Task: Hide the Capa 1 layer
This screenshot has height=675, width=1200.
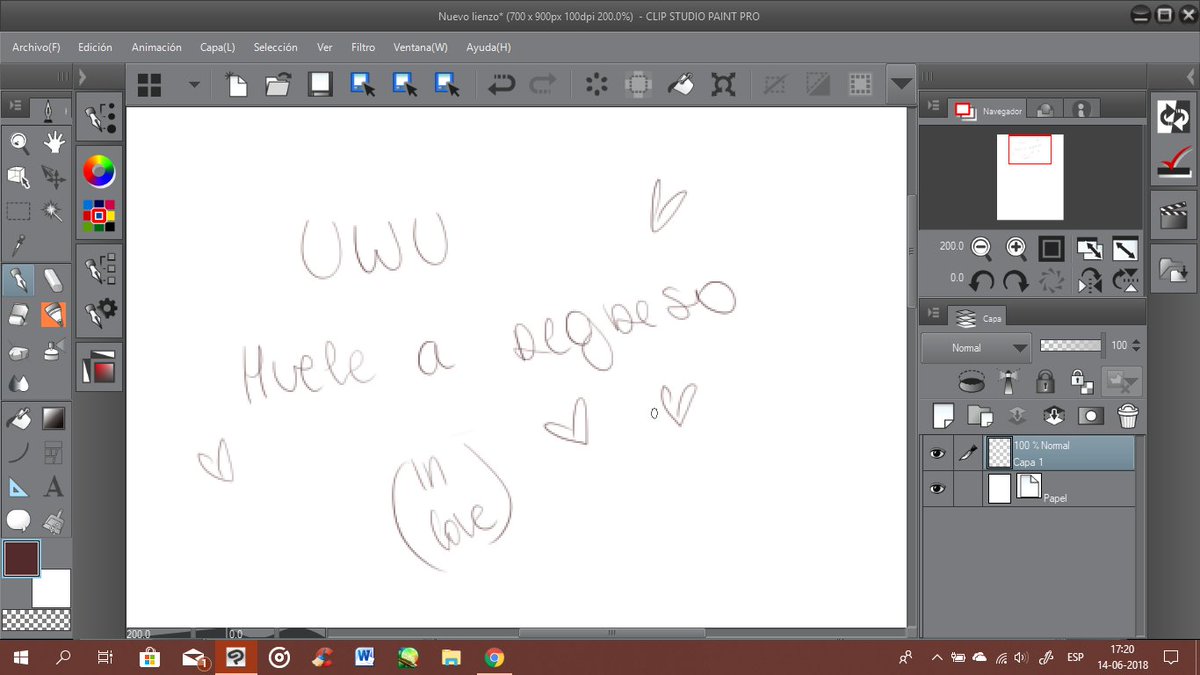Action: (x=937, y=453)
